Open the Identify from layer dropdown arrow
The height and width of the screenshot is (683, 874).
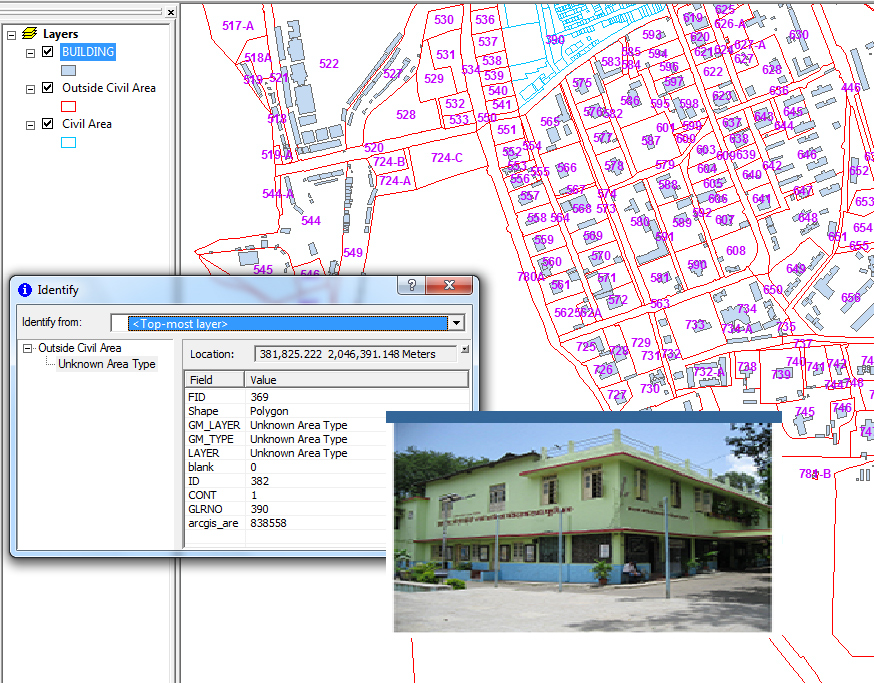point(457,323)
